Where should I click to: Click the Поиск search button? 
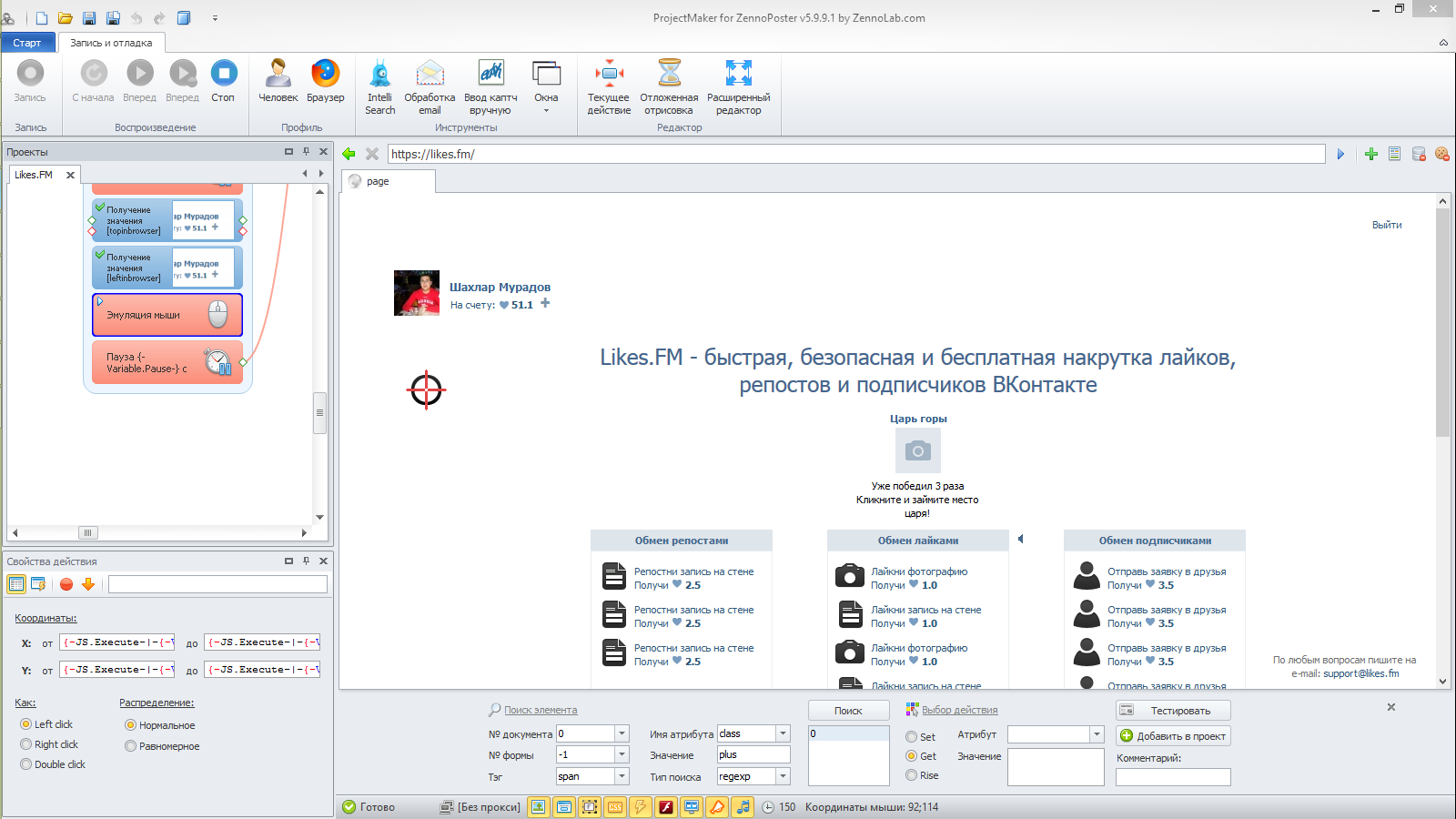point(848,711)
